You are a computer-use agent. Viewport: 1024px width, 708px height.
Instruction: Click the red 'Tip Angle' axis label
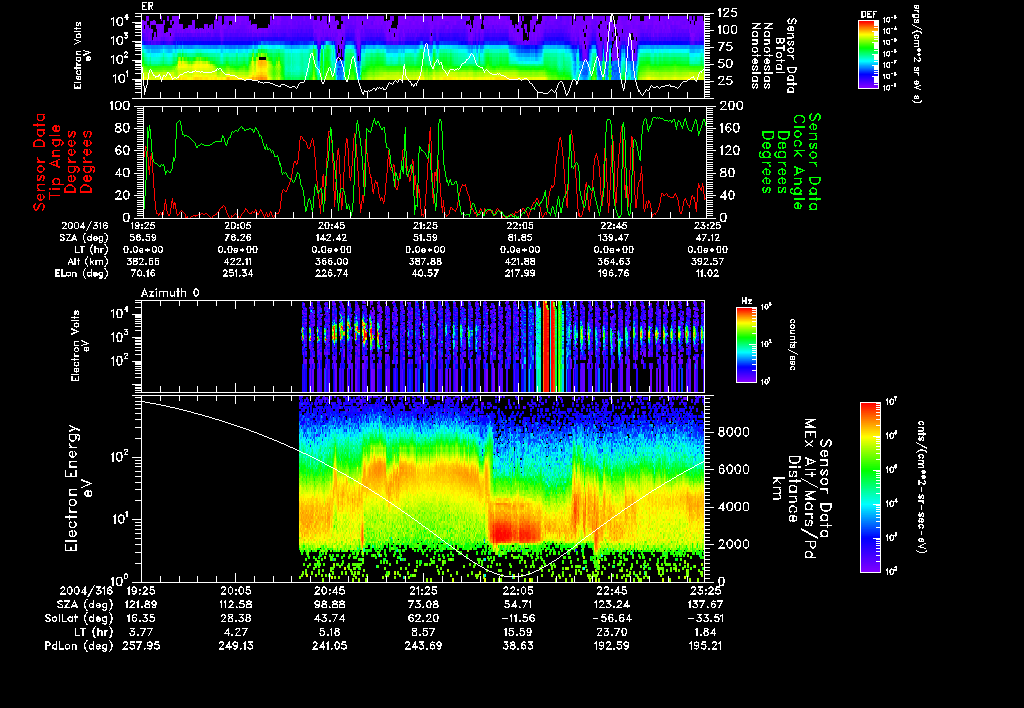(56, 162)
